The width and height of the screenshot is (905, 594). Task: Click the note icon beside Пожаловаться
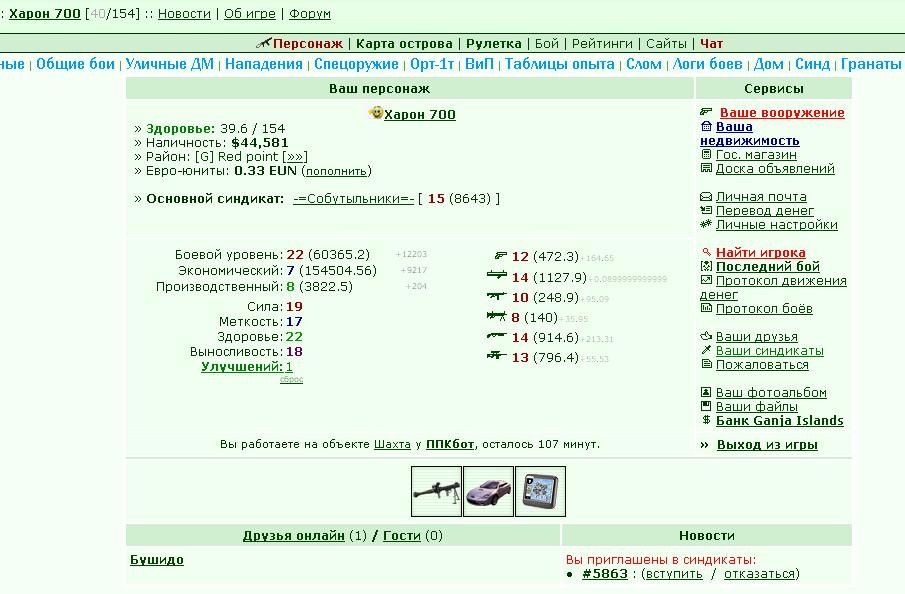pos(706,364)
